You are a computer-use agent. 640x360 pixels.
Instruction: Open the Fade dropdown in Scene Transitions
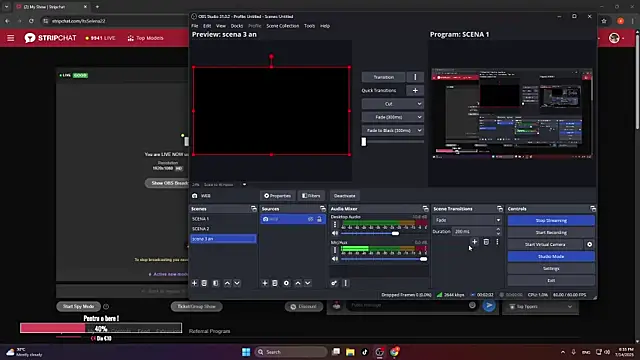(x=467, y=220)
